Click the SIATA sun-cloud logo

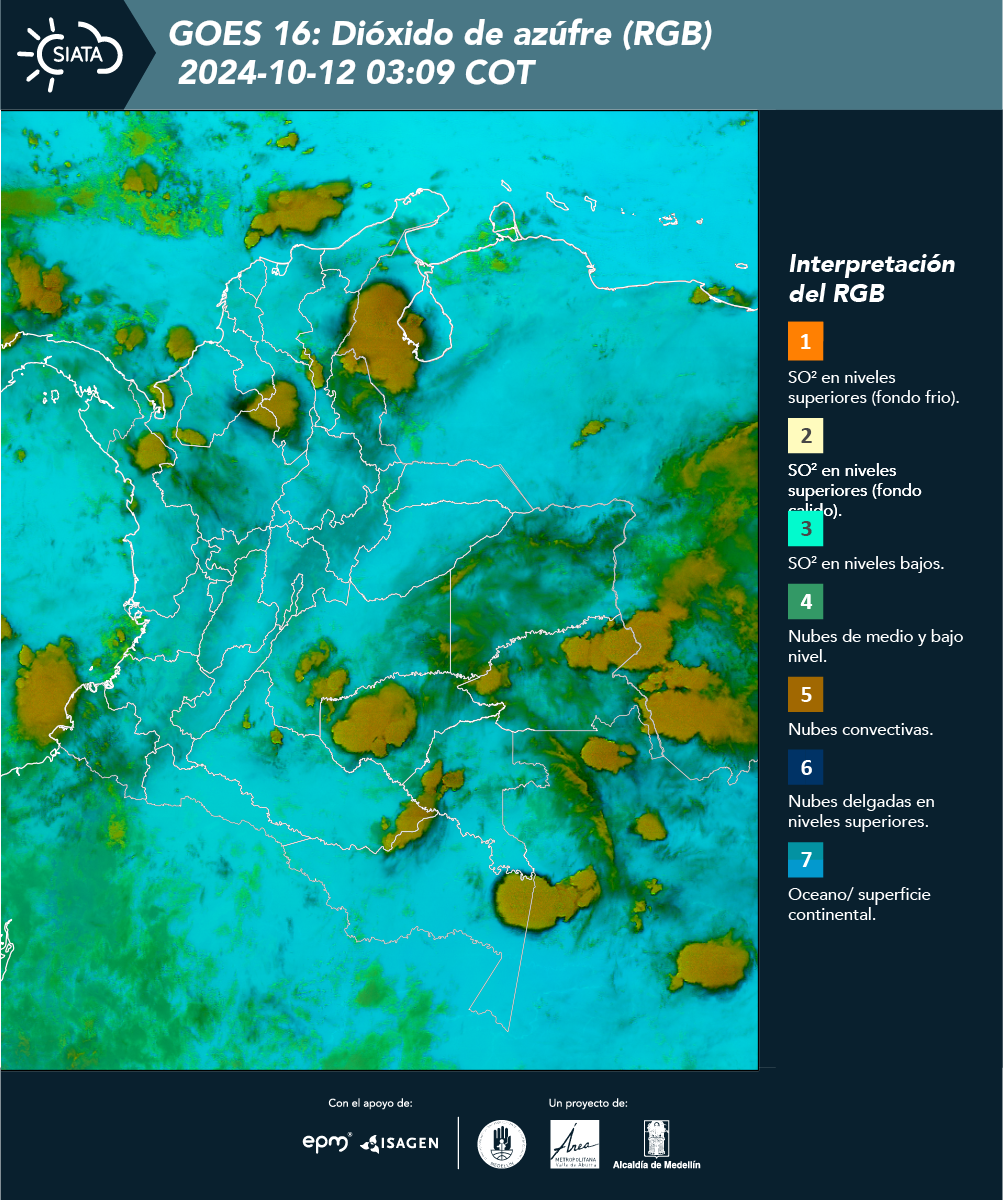pyautogui.click(x=70, y=54)
